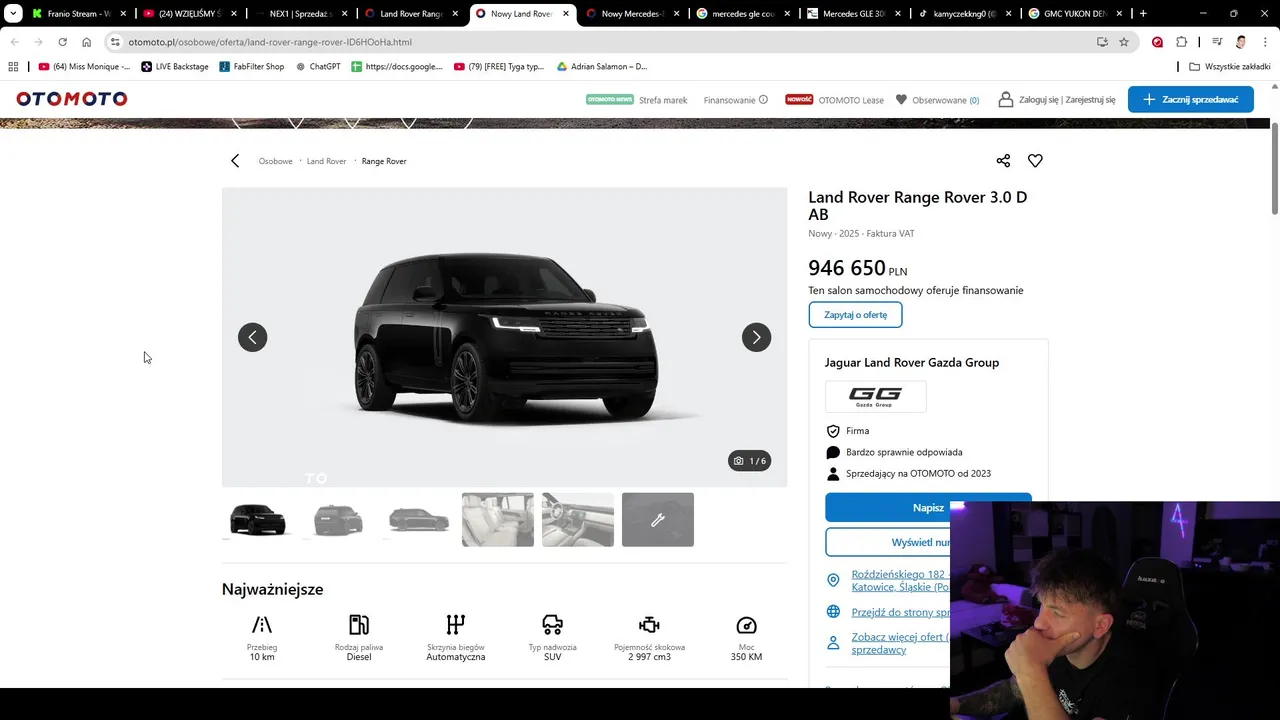Viewport: 1280px width, 720px height.
Task: Select fourth thumbnail, interior seats
Action: [498, 520]
